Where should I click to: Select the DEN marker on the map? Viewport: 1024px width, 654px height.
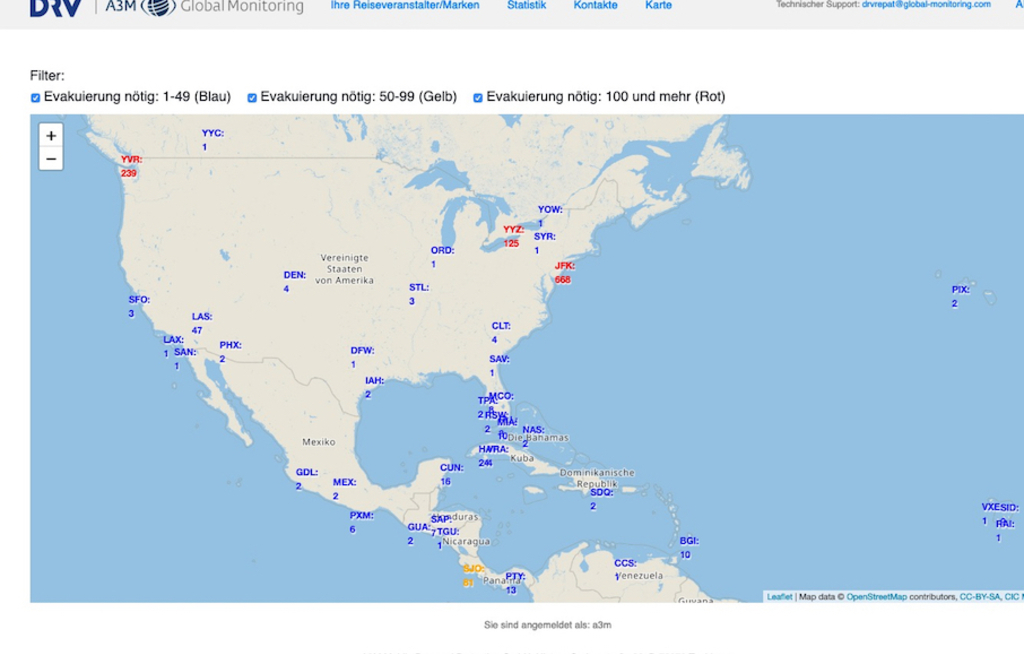click(294, 282)
